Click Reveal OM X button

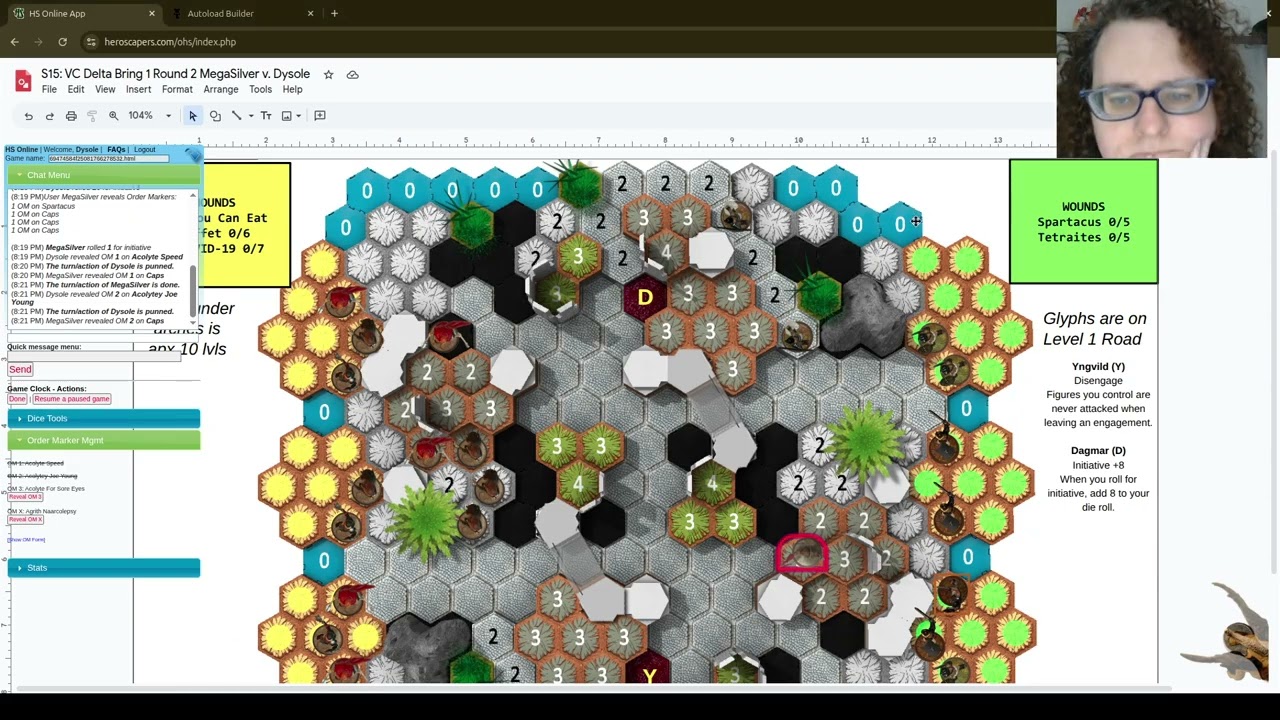pyautogui.click(x=25, y=520)
